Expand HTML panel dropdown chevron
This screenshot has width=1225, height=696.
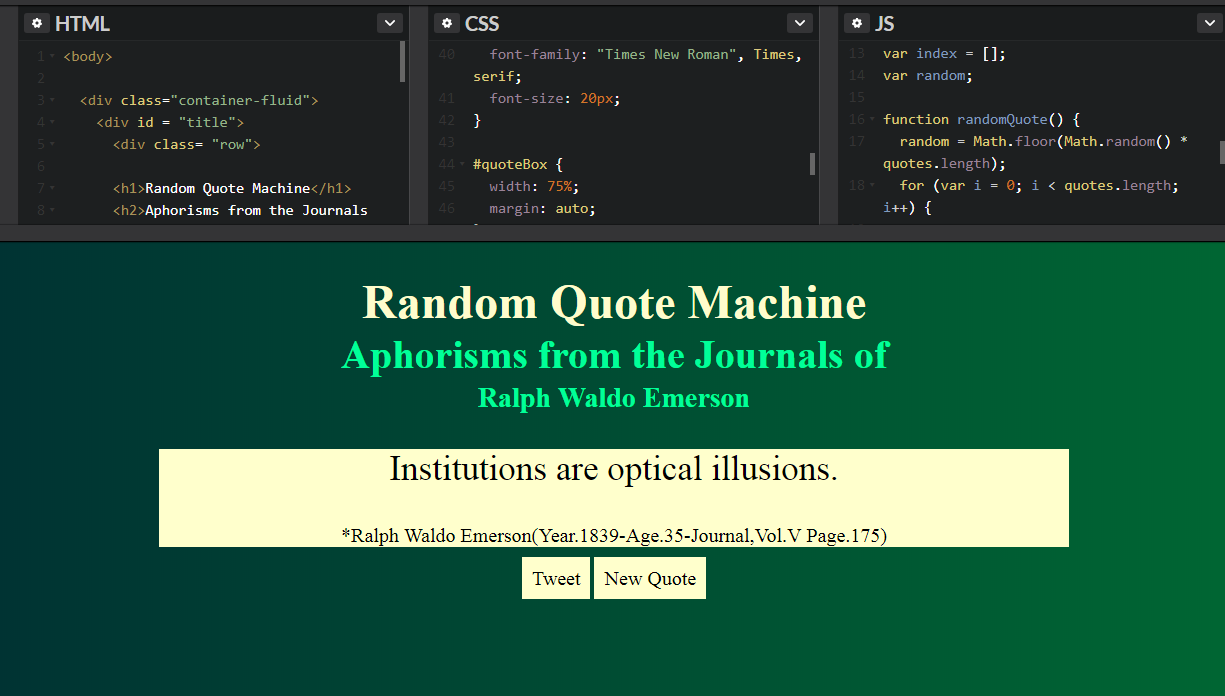pyautogui.click(x=390, y=23)
